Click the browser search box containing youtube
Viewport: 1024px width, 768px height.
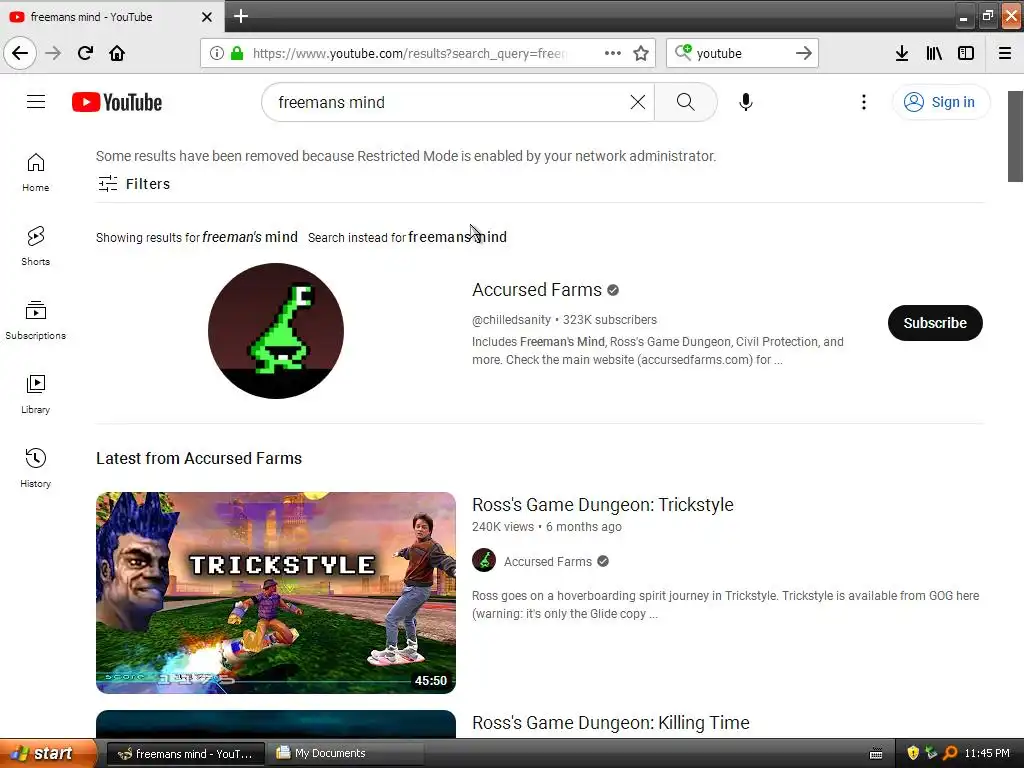[743, 53]
